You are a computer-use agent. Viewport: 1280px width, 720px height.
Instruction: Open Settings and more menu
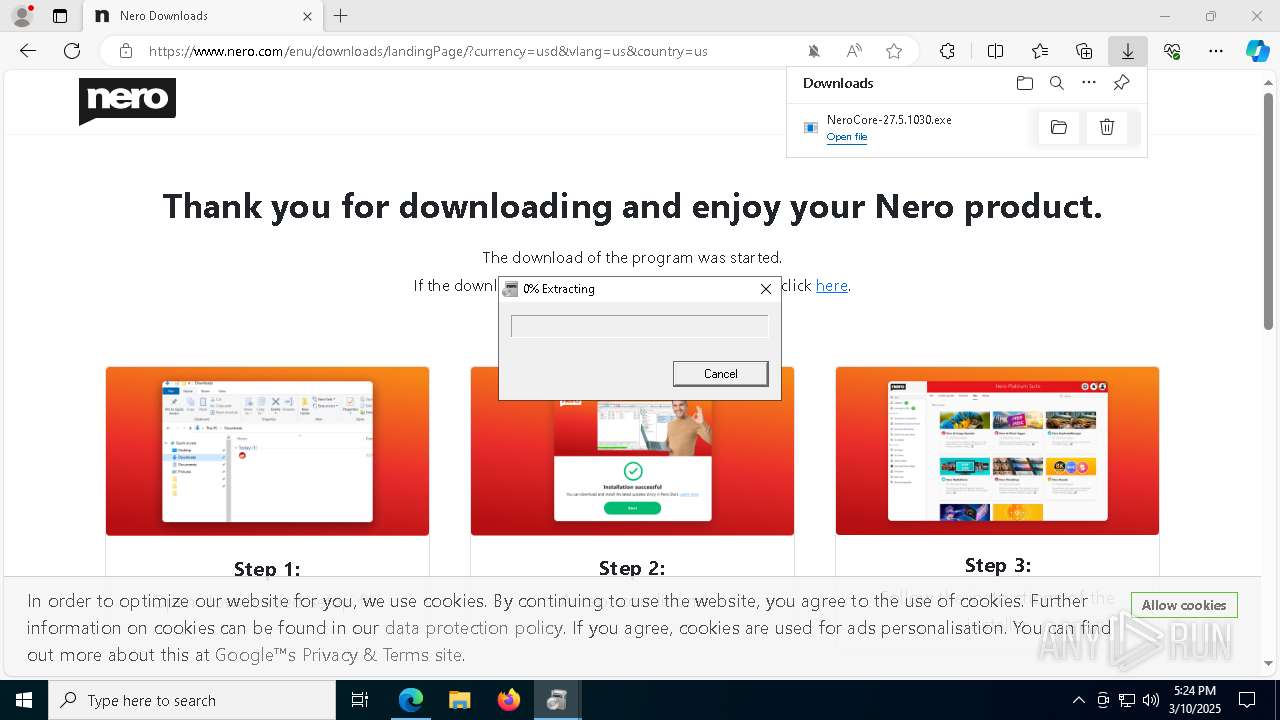click(1216, 51)
